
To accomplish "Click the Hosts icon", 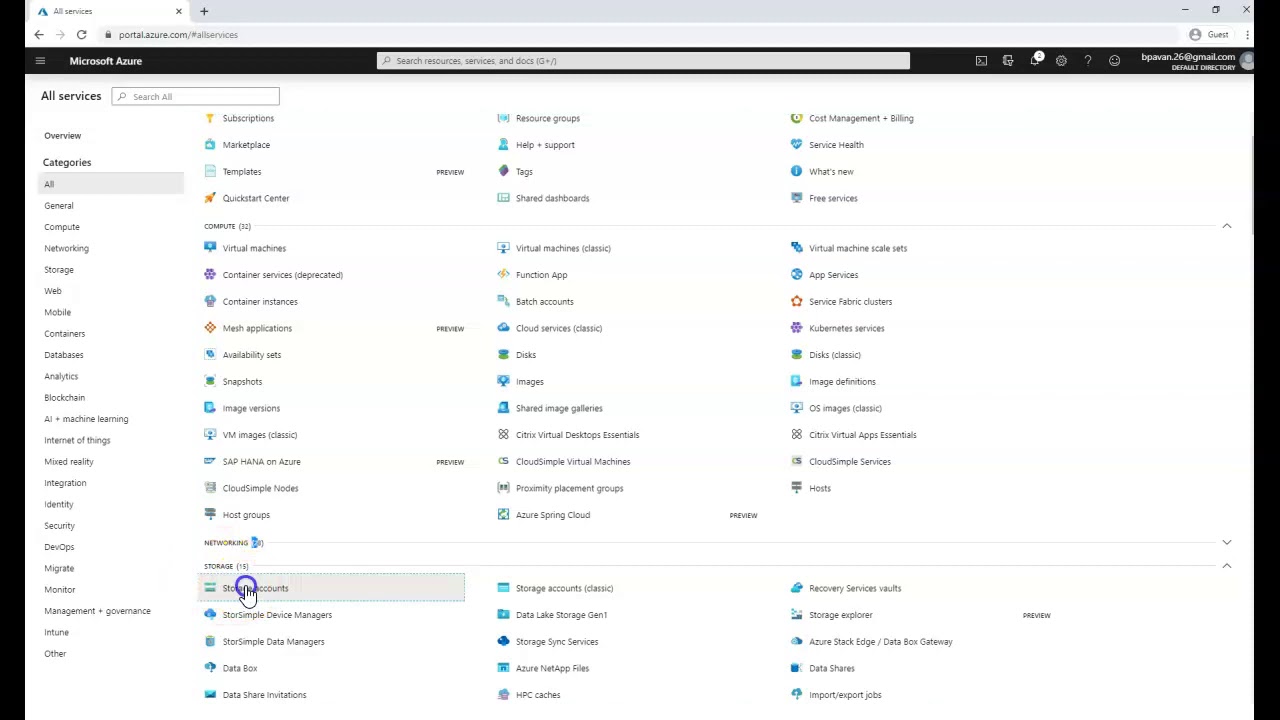I will coord(796,488).
